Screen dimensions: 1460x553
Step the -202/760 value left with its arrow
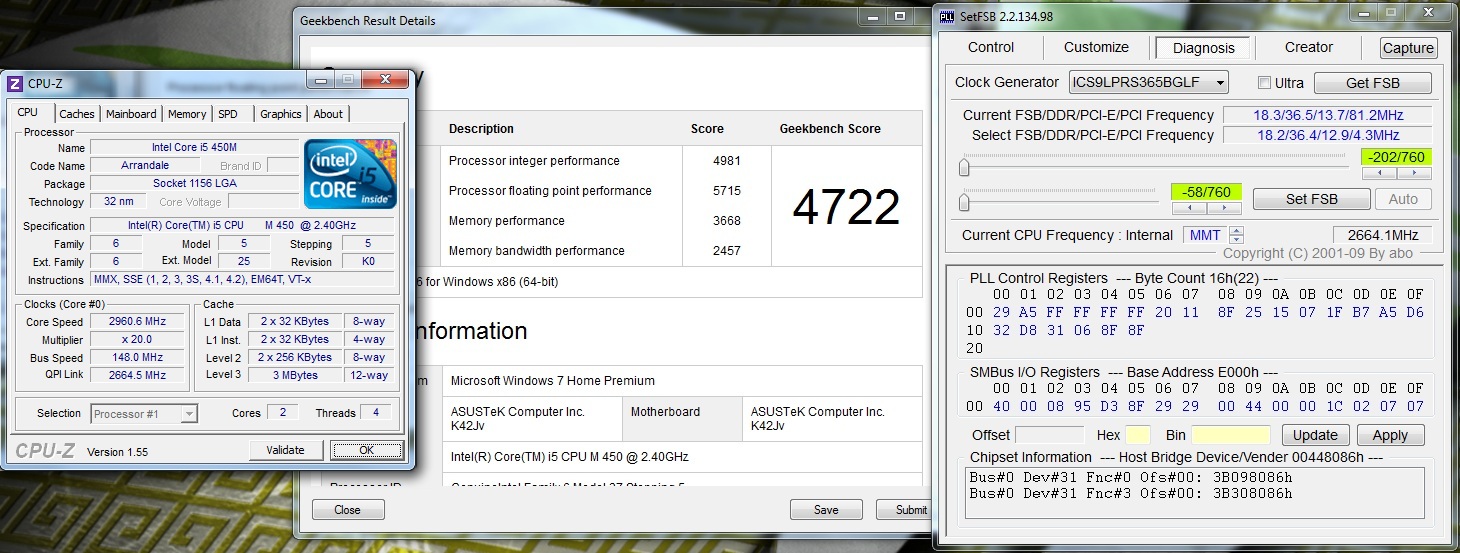1379,173
